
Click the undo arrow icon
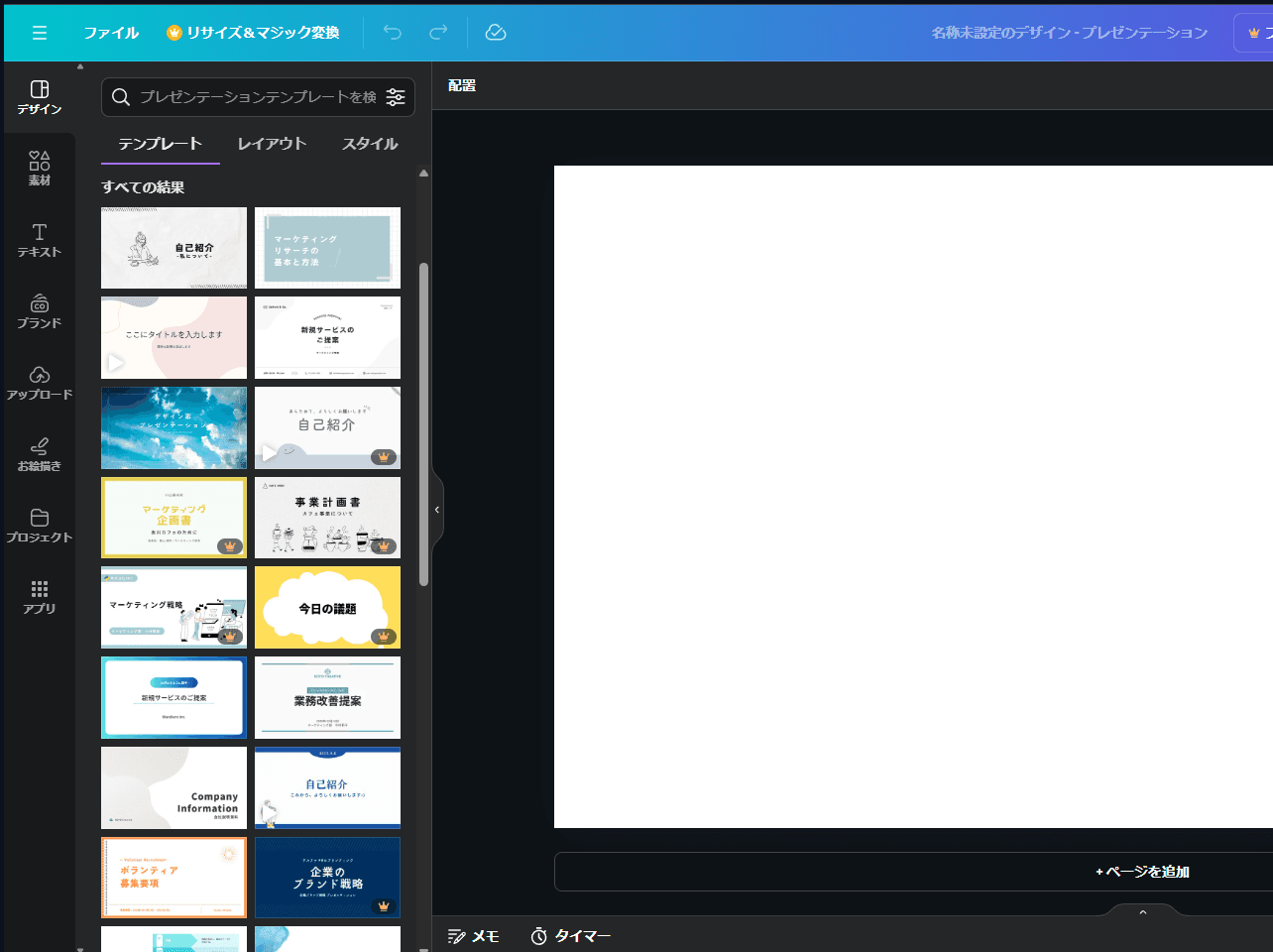coord(393,33)
